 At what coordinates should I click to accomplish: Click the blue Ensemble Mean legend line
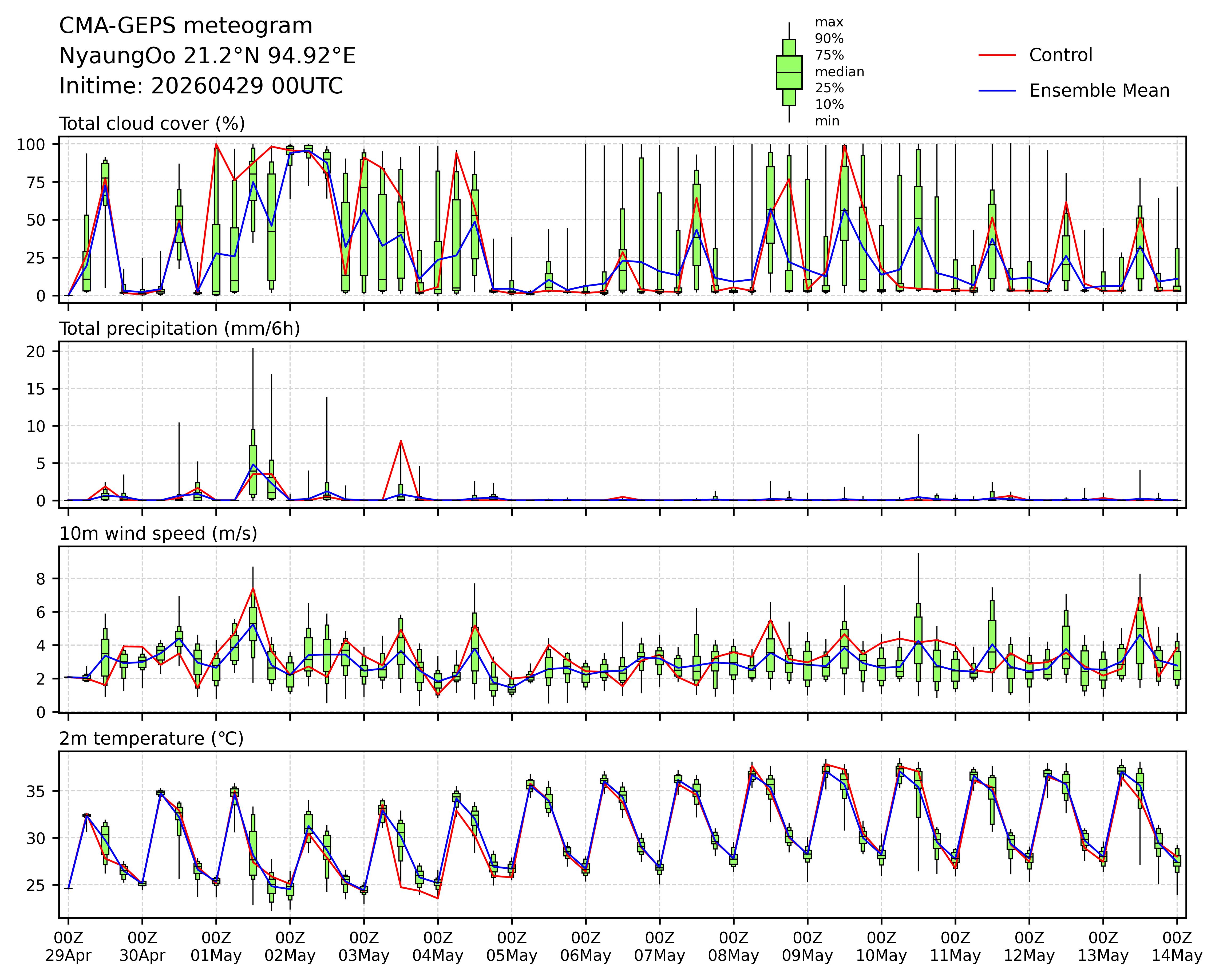[x=997, y=90]
